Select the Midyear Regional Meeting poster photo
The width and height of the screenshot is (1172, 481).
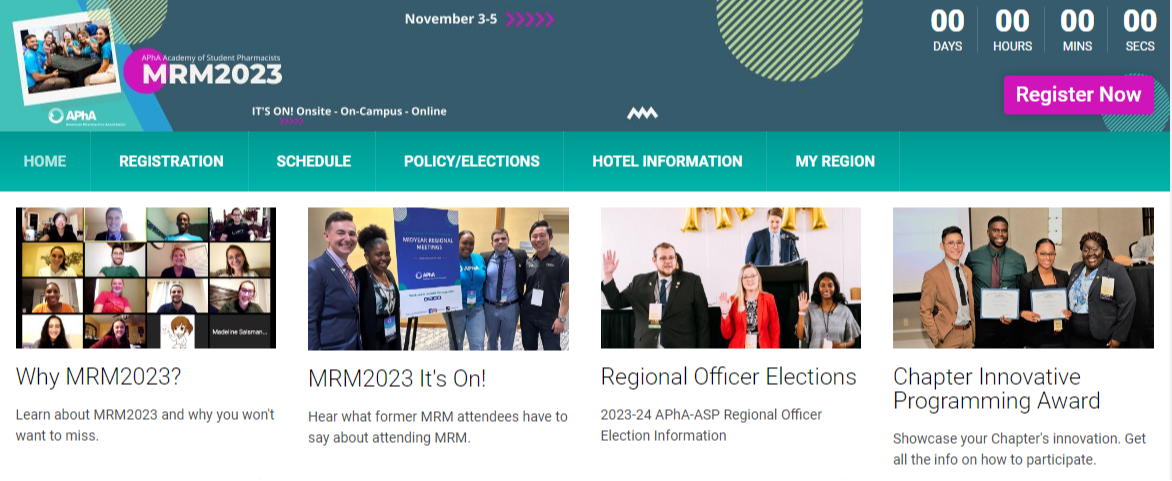click(438, 278)
